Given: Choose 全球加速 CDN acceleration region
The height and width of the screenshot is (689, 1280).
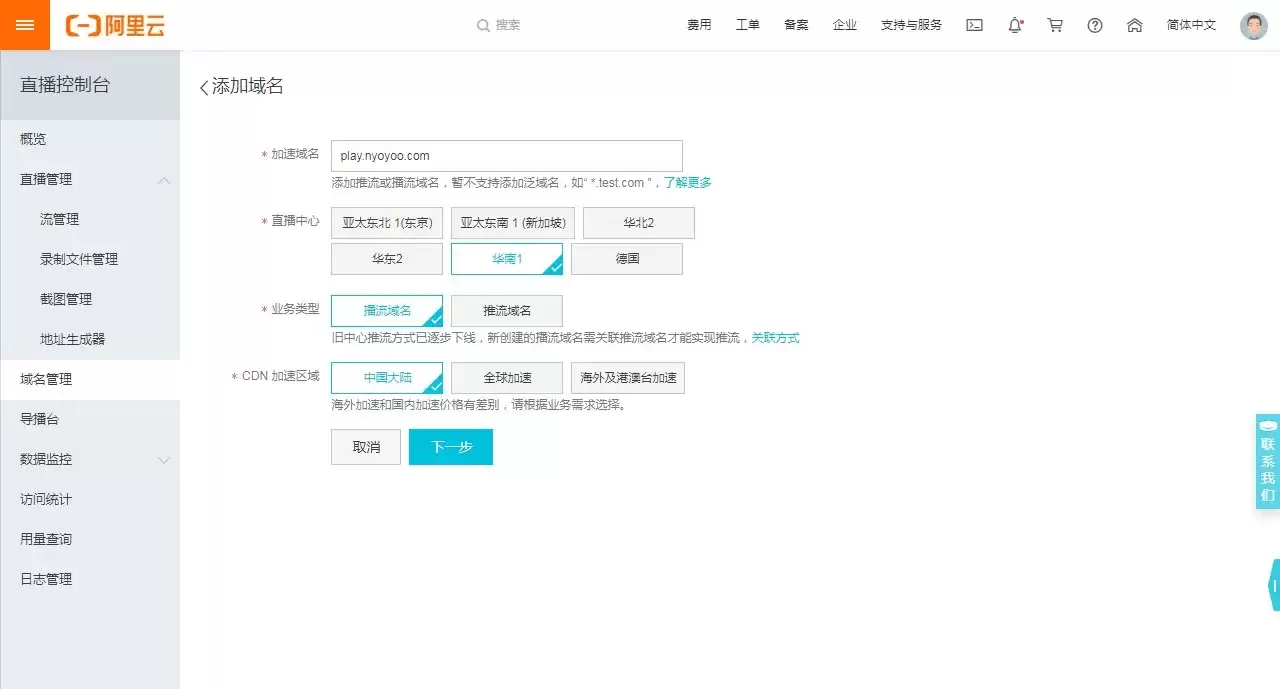Looking at the screenshot, I should [x=507, y=378].
